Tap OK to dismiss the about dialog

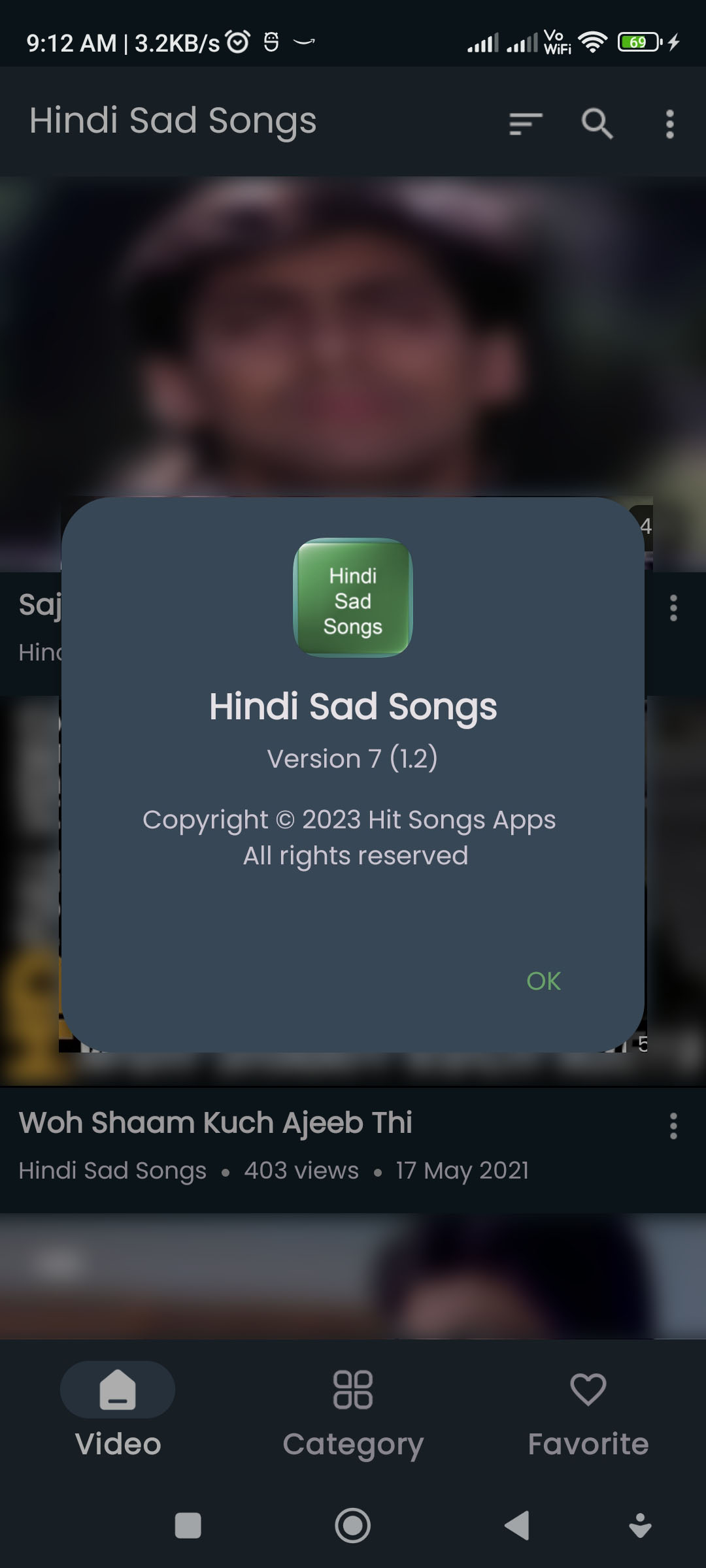543,981
